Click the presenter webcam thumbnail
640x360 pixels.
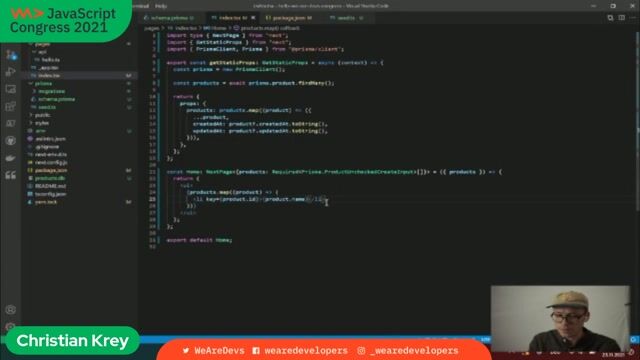coord(560,318)
